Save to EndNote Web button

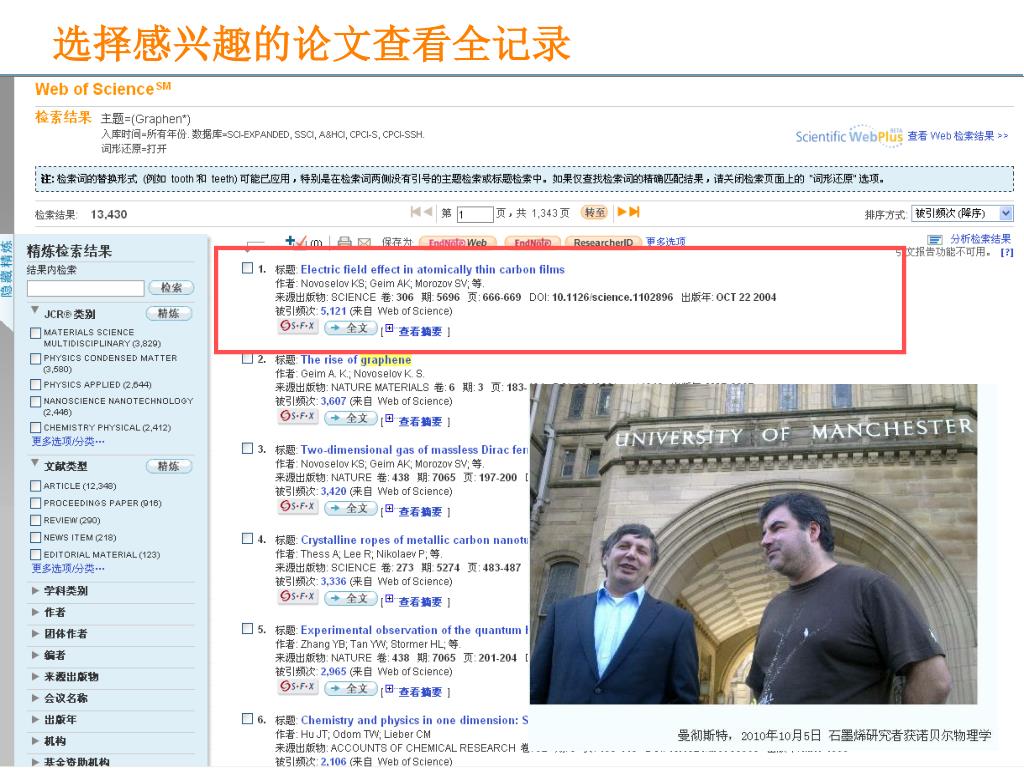458,242
